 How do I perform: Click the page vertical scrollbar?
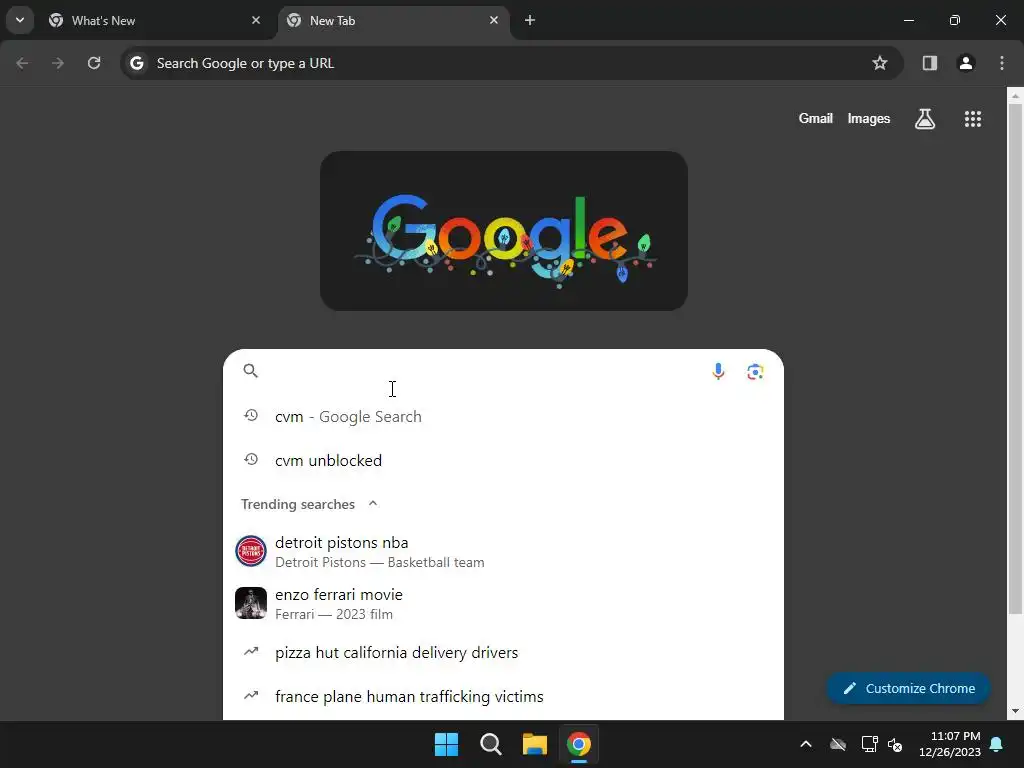tap(1015, 359)
